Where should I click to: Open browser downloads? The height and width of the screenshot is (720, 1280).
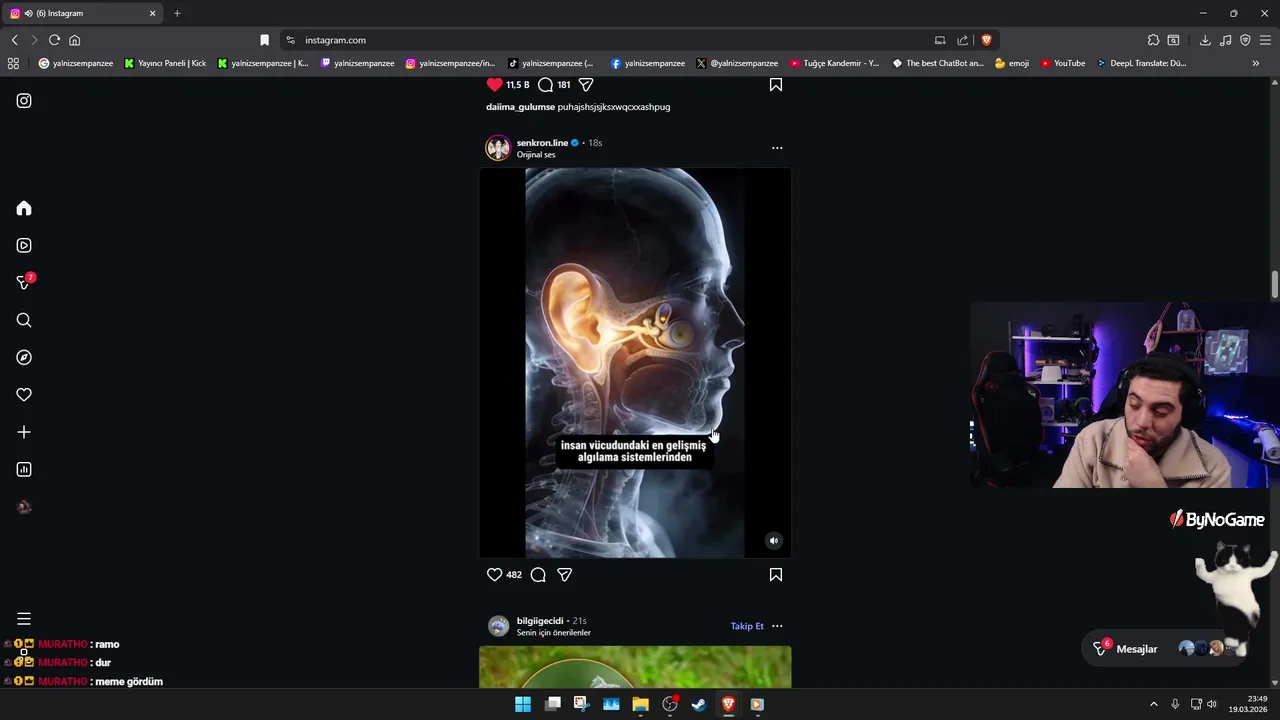point(1205,40)
